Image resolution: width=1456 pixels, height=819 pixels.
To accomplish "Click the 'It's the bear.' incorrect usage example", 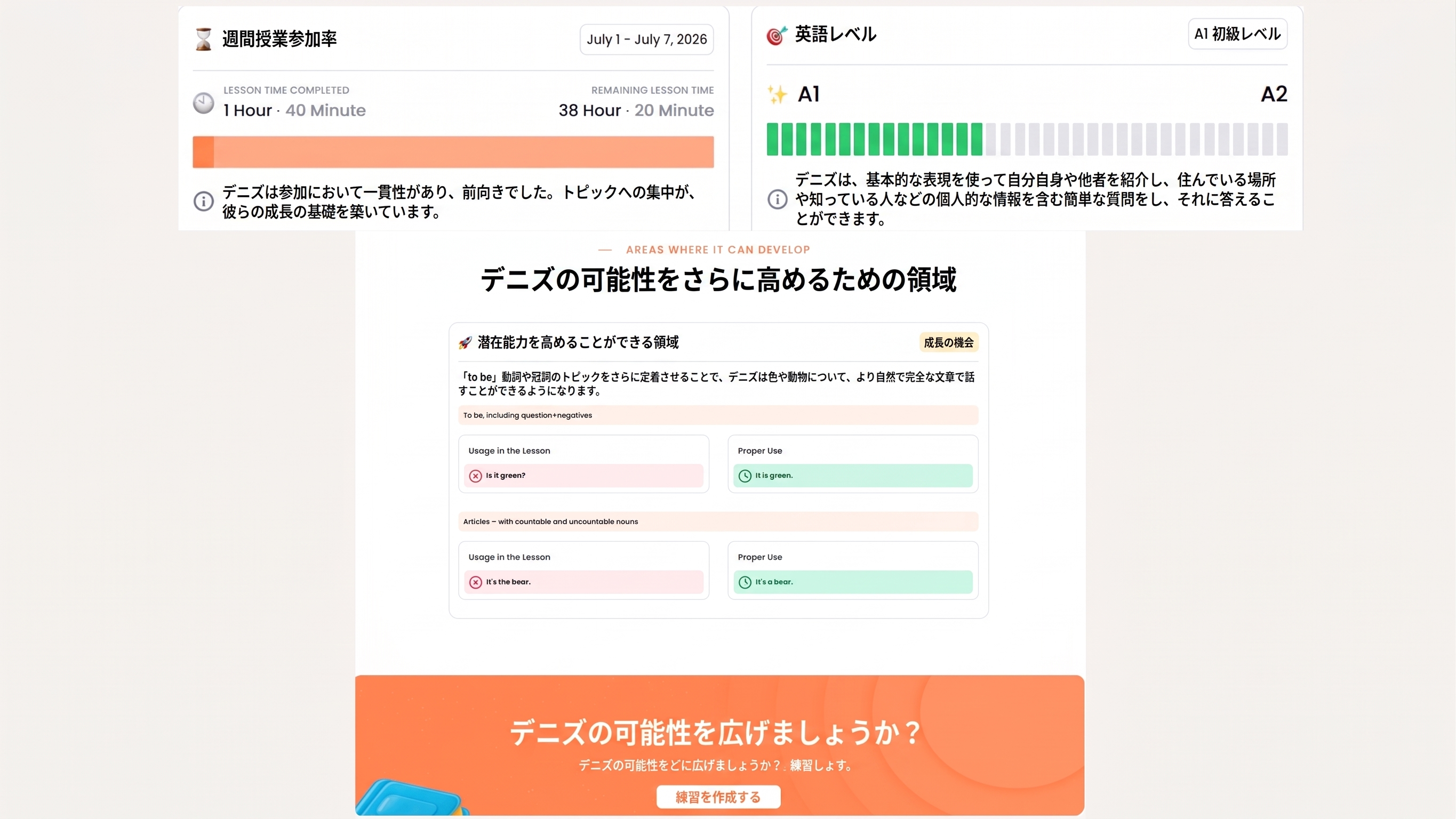I will [x=583, y=582].
